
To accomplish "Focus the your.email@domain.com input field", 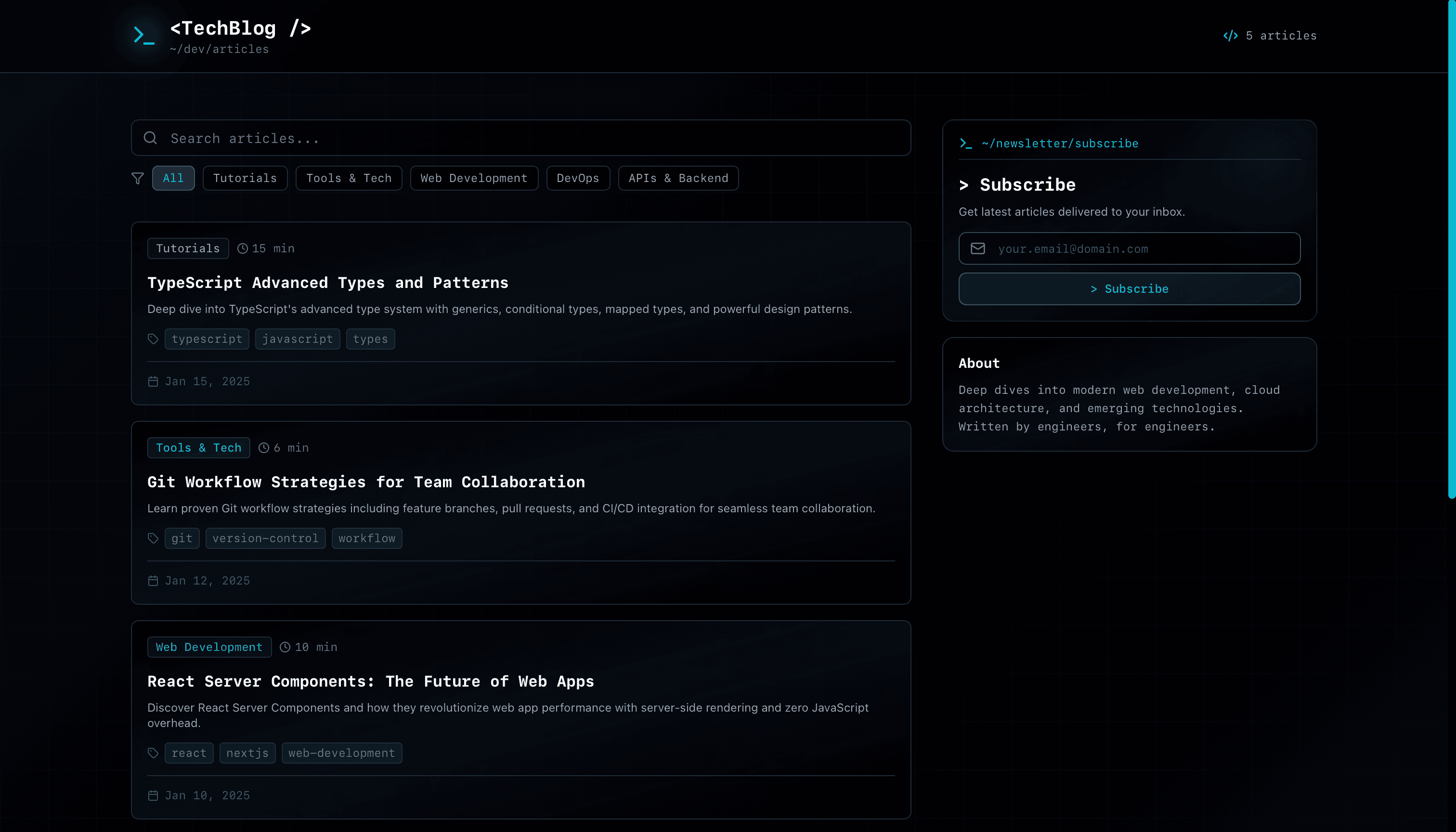I will click(x=1129, y=248).
